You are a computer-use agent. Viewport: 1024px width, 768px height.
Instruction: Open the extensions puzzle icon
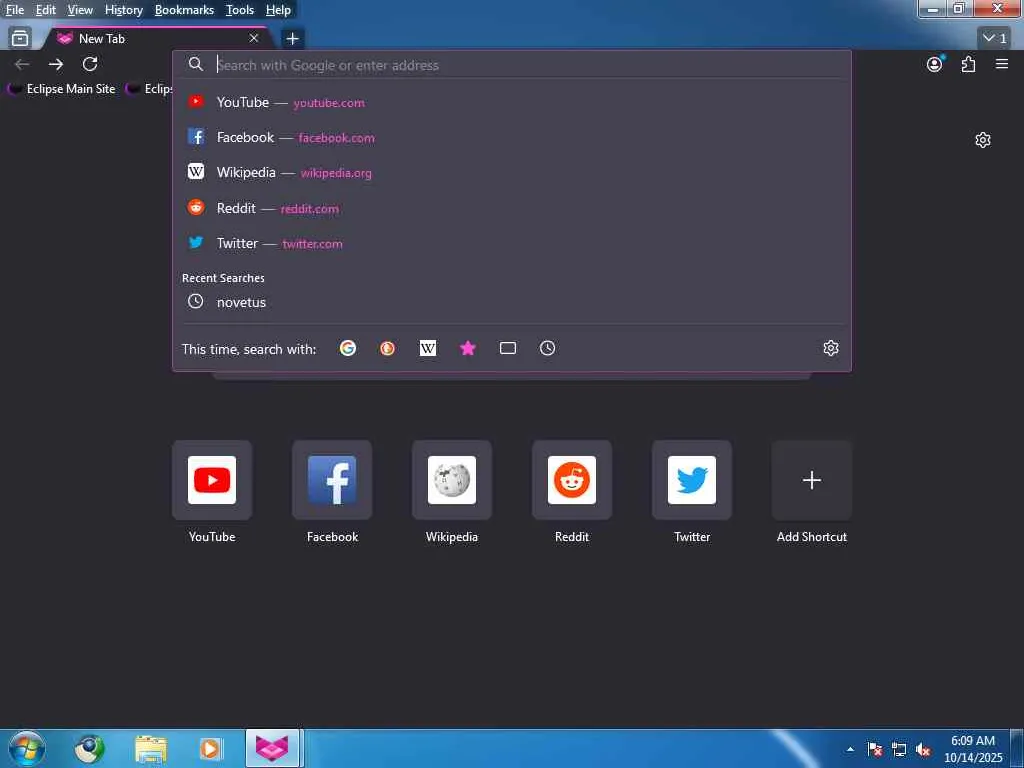coord(968,64)
